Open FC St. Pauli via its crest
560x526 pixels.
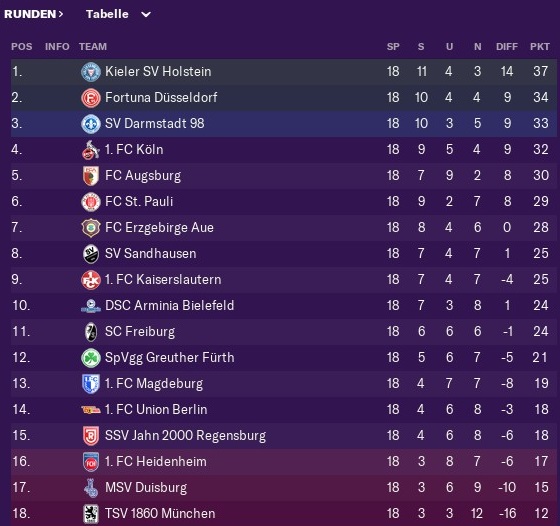pyautogui.click(x=91, y=202)
